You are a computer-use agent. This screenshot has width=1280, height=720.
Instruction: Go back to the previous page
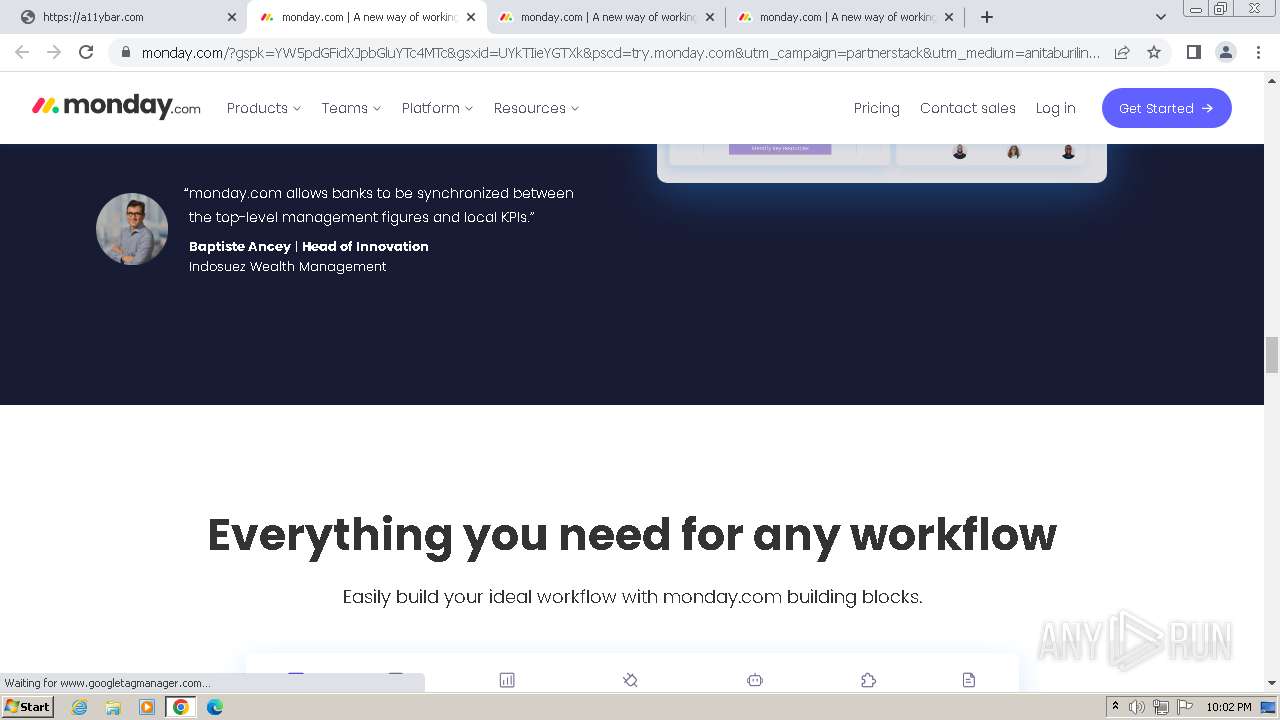[x=22, y=52]
